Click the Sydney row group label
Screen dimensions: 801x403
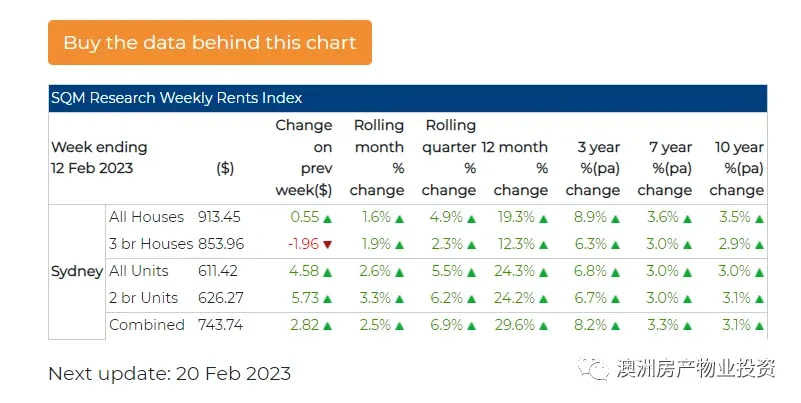pos(77,271)
